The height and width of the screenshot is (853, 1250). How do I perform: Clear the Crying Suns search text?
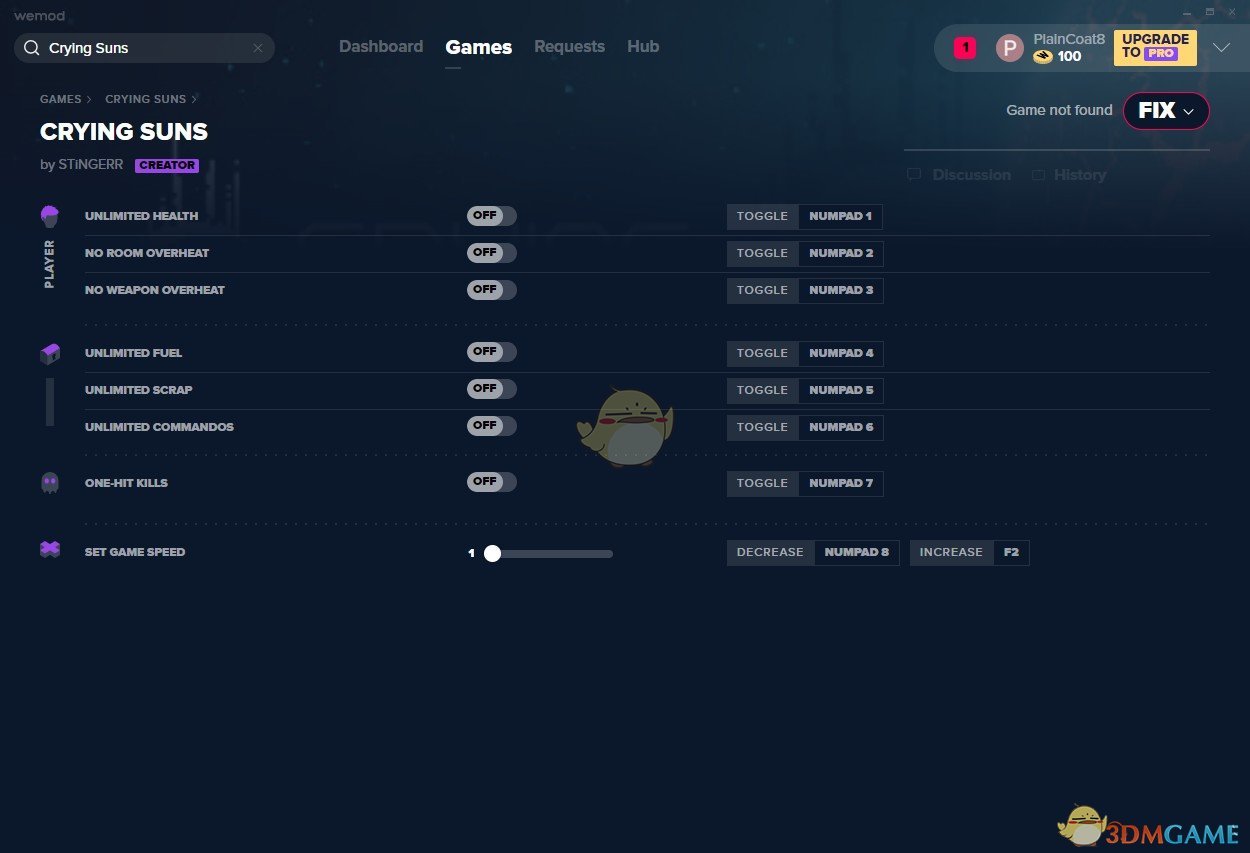click(257, 48)
